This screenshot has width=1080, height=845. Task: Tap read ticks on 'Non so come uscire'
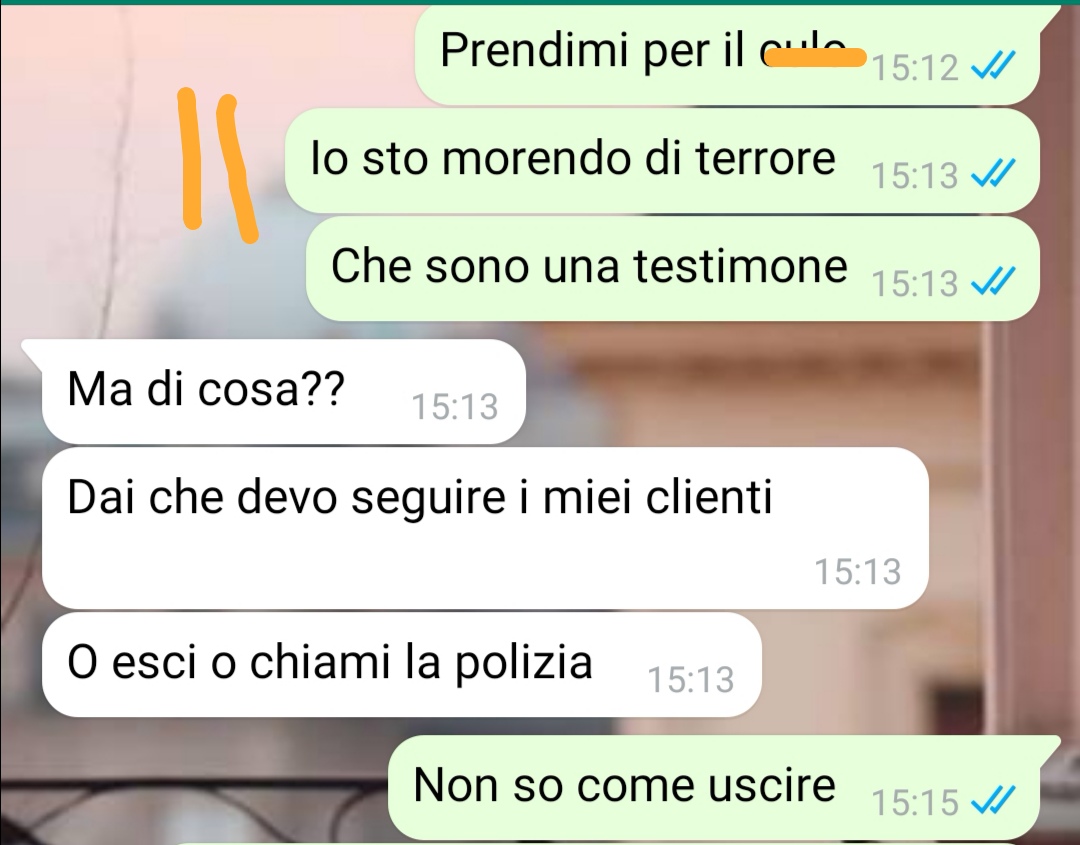[993, 800]
